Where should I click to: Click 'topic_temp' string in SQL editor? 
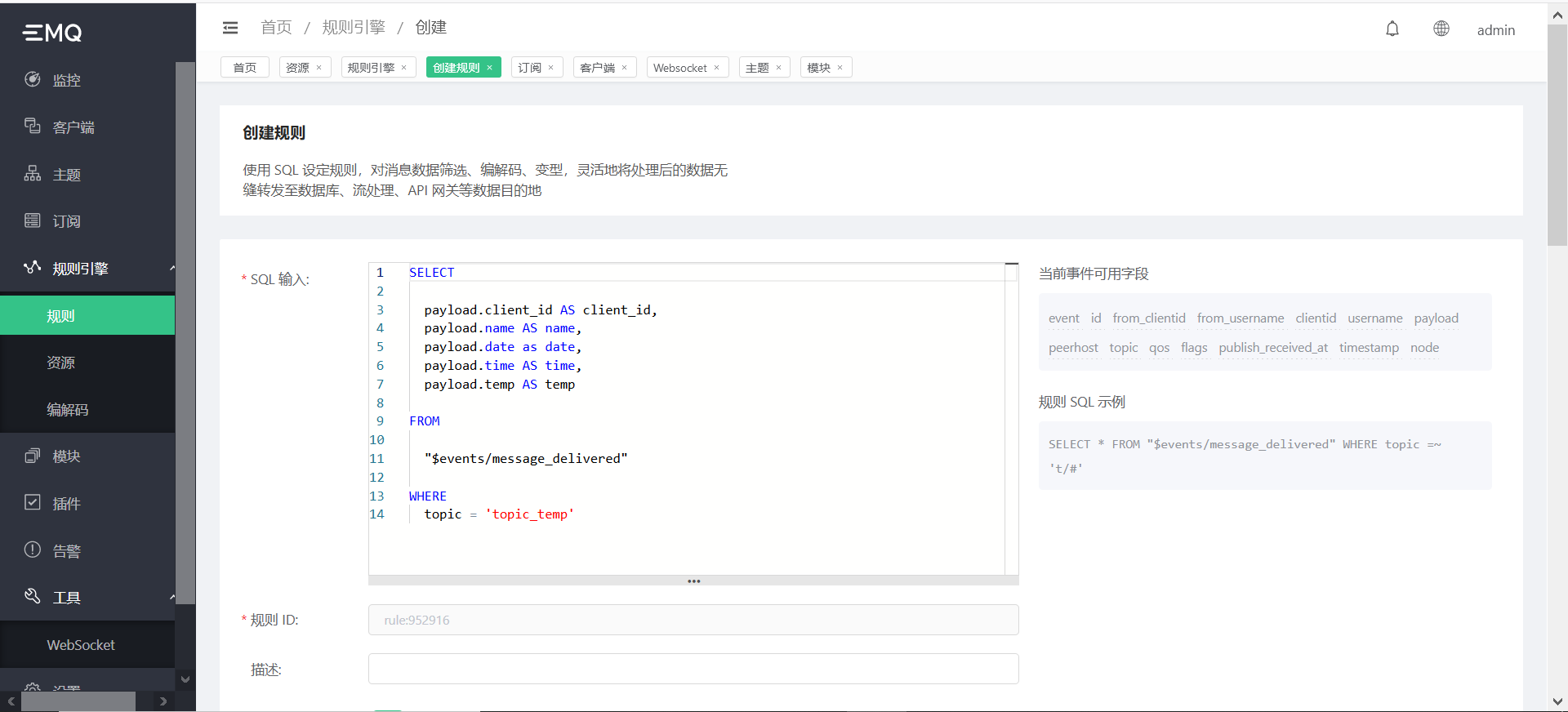click(530, 514)
